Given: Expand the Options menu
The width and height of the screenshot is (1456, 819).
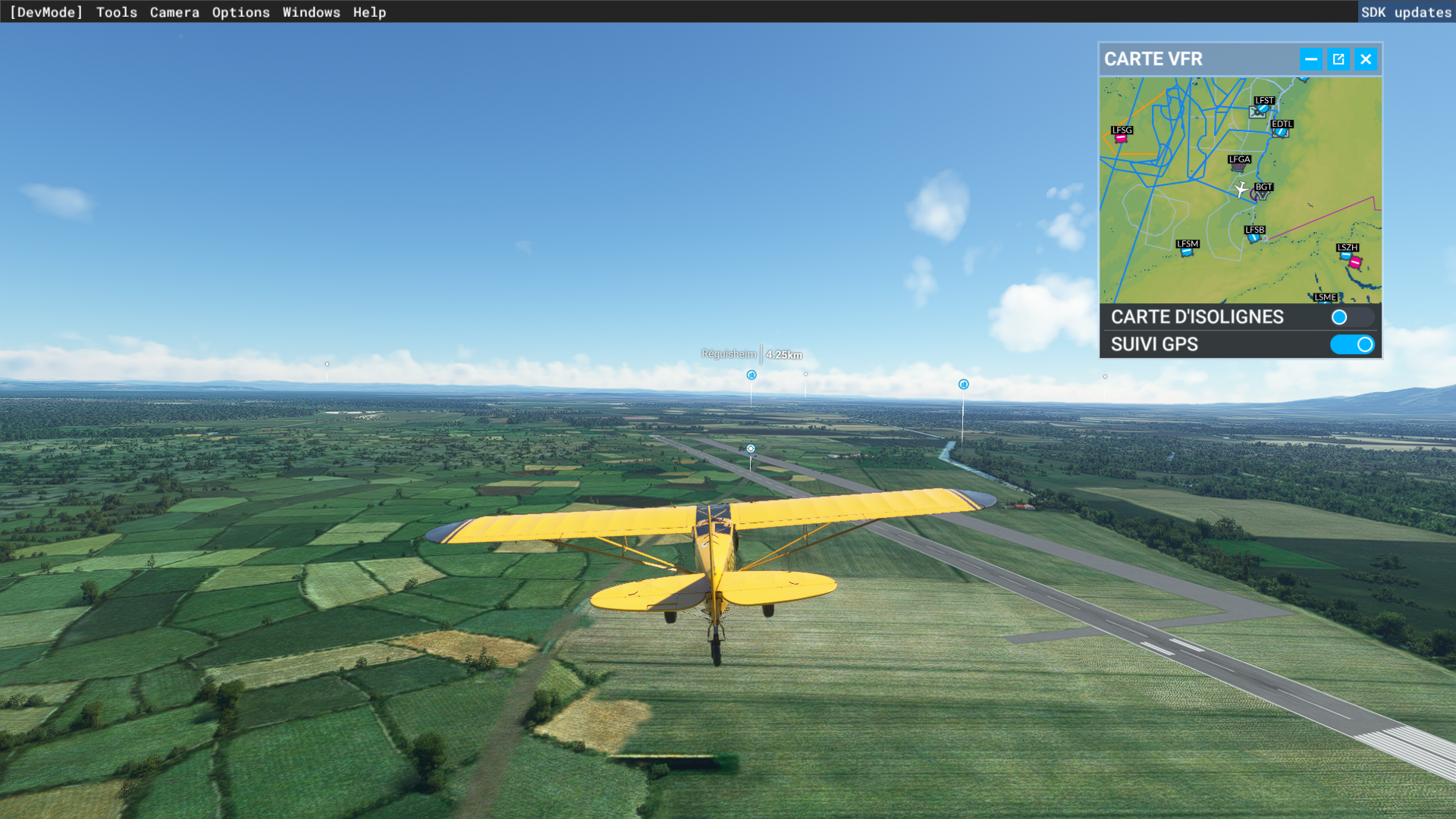Looking at the screenshot, I should click(240, 12).
